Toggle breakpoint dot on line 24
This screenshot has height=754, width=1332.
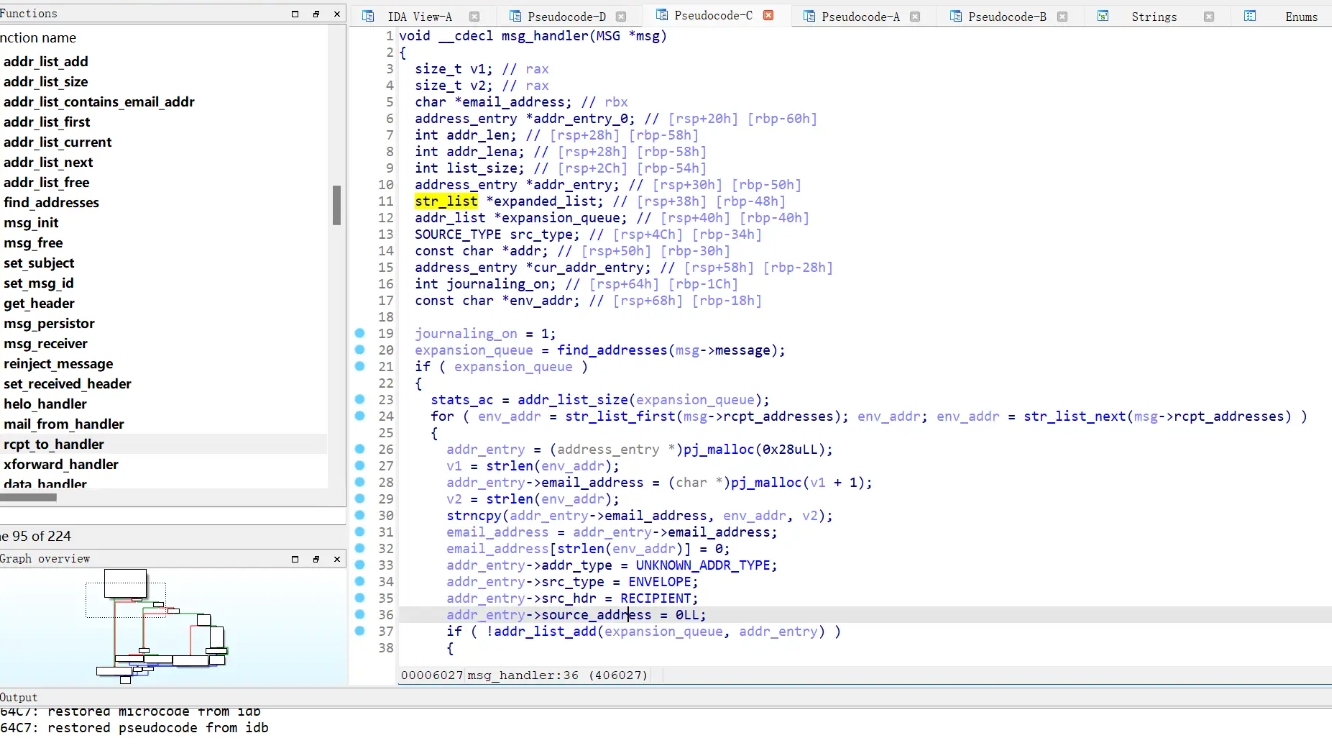(x=360, y=416)
